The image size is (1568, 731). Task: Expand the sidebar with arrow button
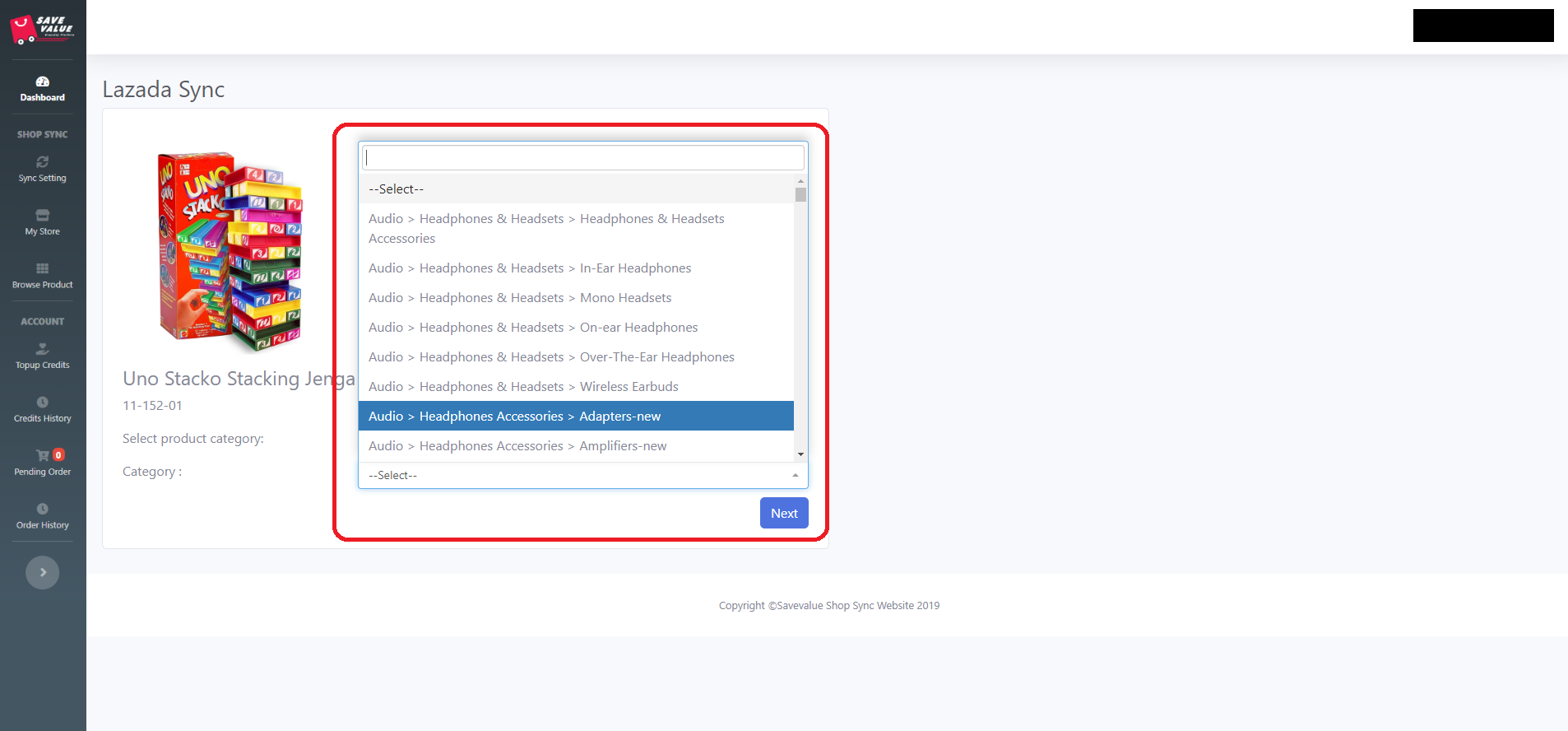[43, 573]
